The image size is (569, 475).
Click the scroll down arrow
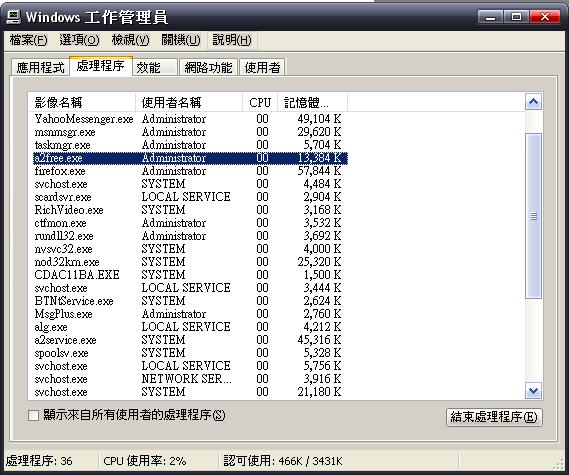(533, 391)
